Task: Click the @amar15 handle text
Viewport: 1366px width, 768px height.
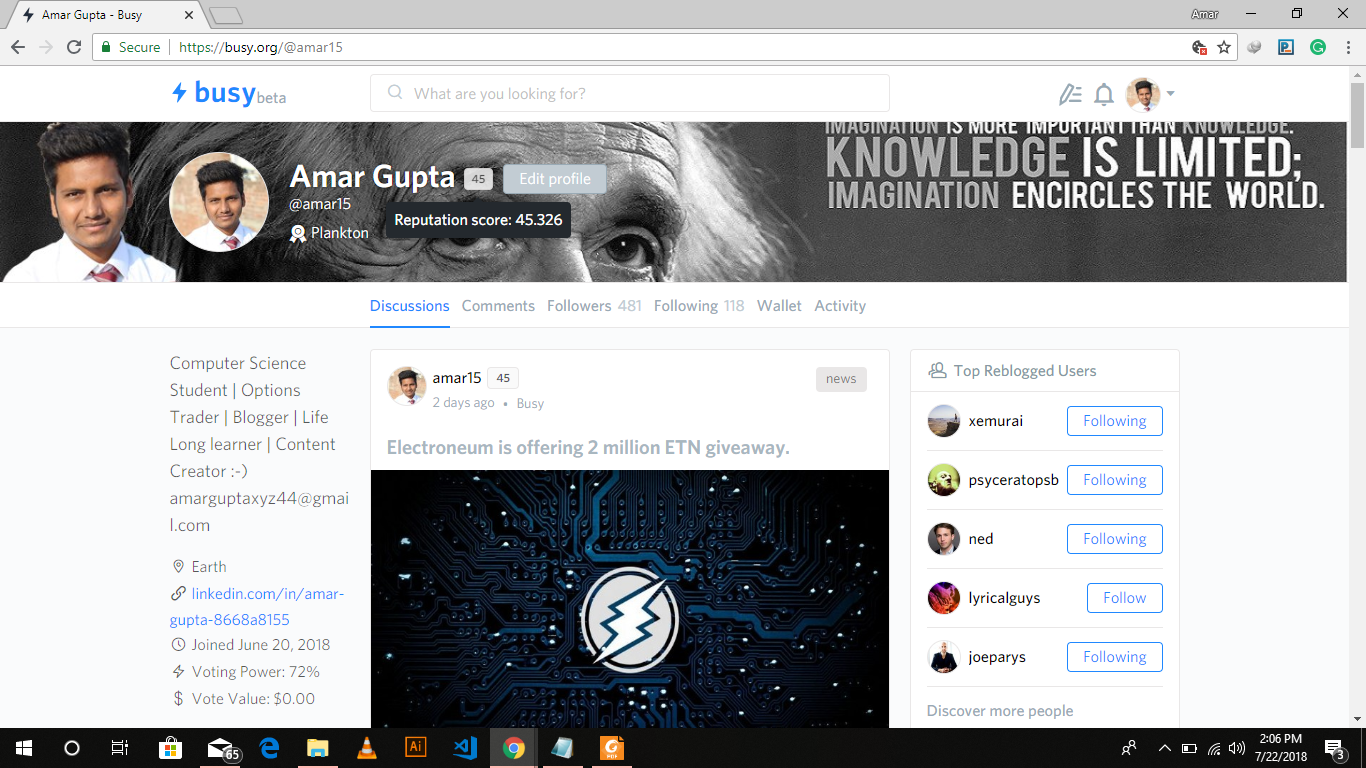Action: tap(320, 204)
